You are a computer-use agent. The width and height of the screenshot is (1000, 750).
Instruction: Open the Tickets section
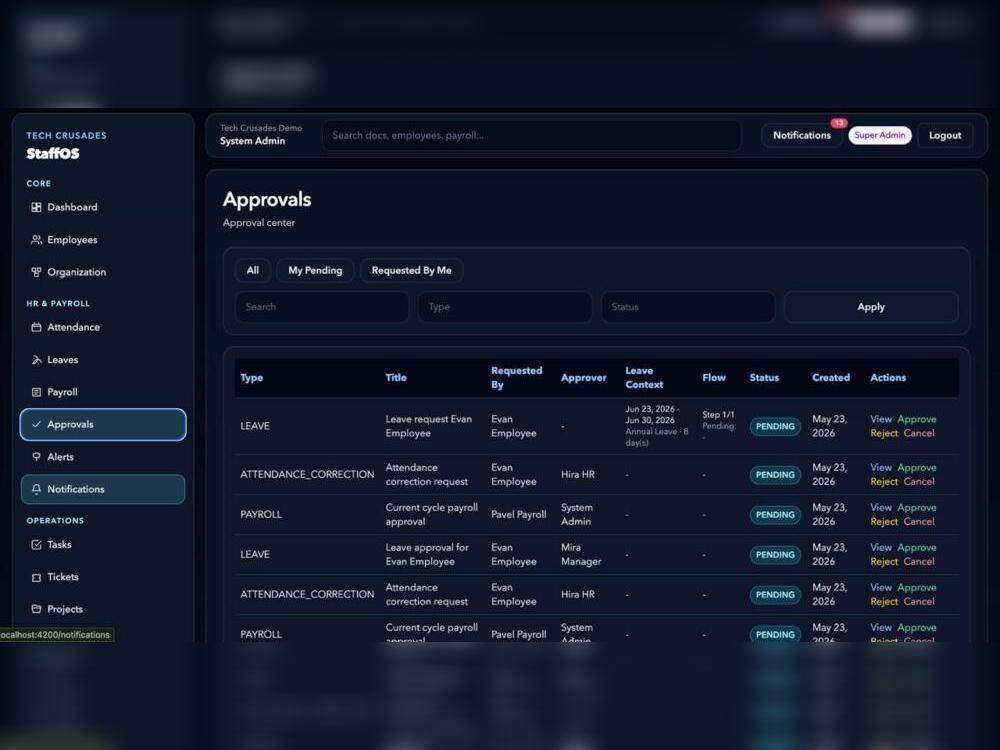click(x=103, y=577)
